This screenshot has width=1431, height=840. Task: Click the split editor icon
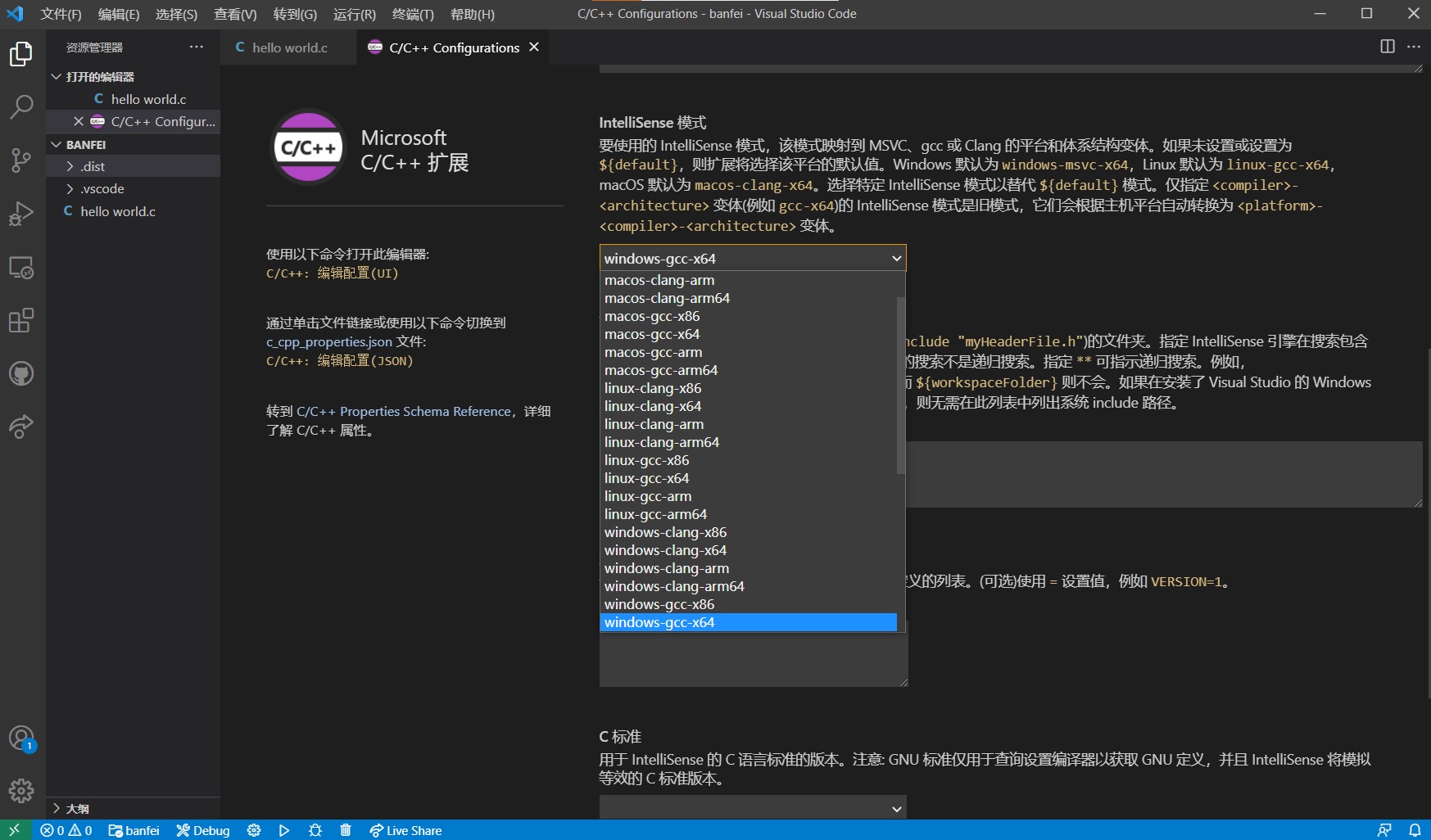tap(1388, 47)
